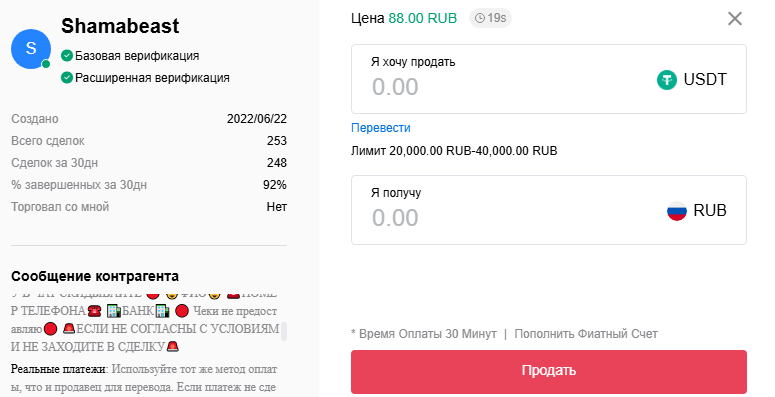Click the Russian flag RUB icon
This screenshot has width=775, height=397.
pos(677,211)
